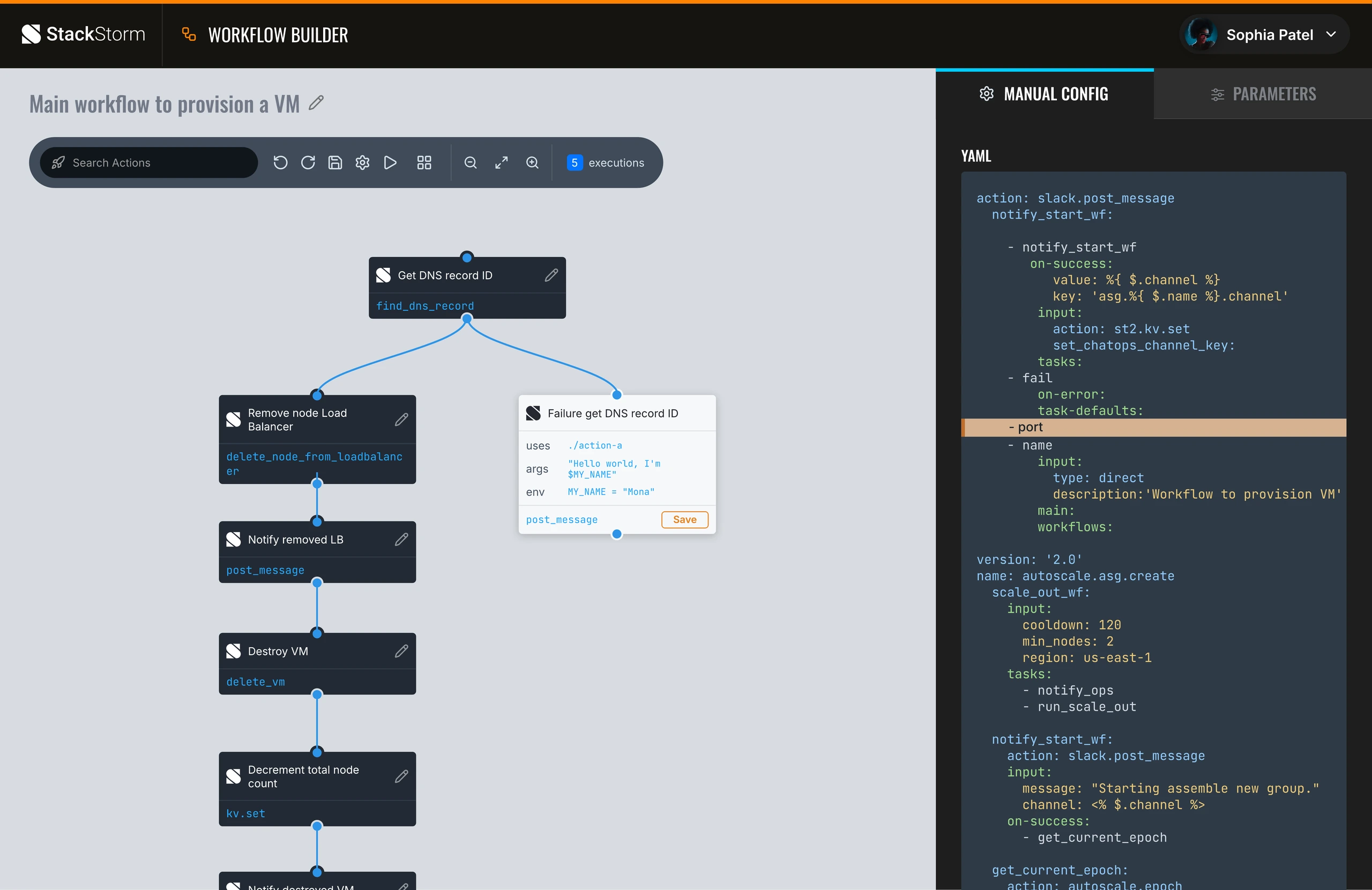This screenshot has height=890, width=1372.
Task: Click the Parameters sliders icon
Action: click(1217, 94)
